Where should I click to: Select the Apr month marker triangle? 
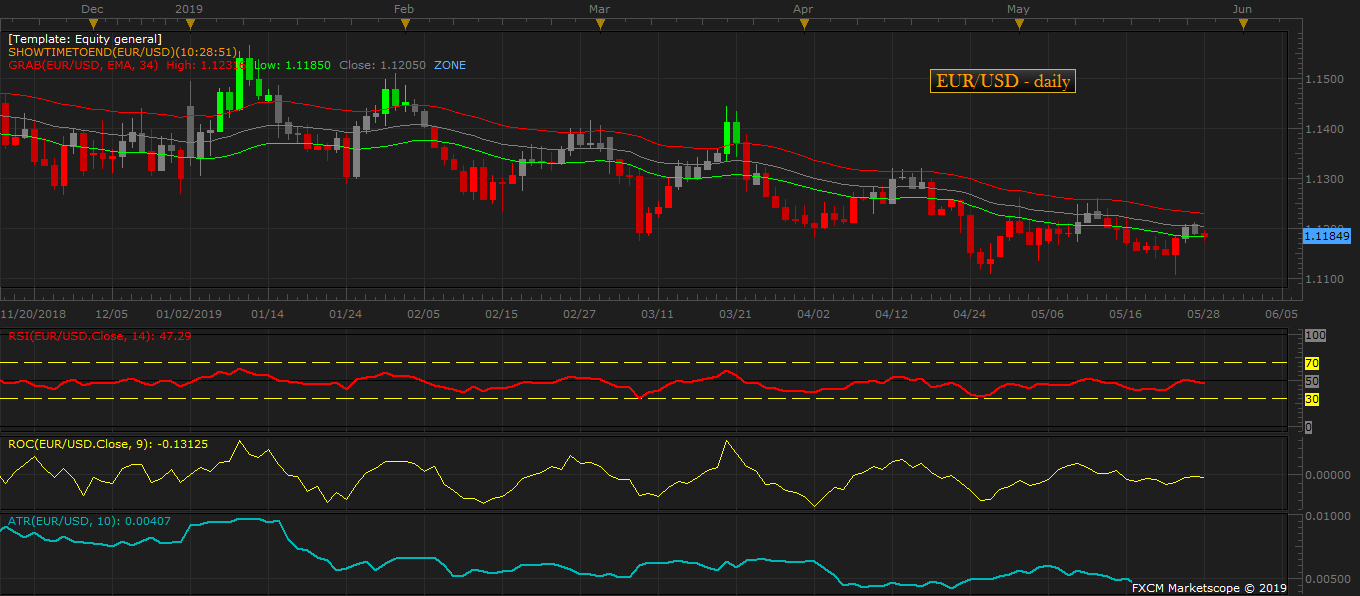coord(803,23)
